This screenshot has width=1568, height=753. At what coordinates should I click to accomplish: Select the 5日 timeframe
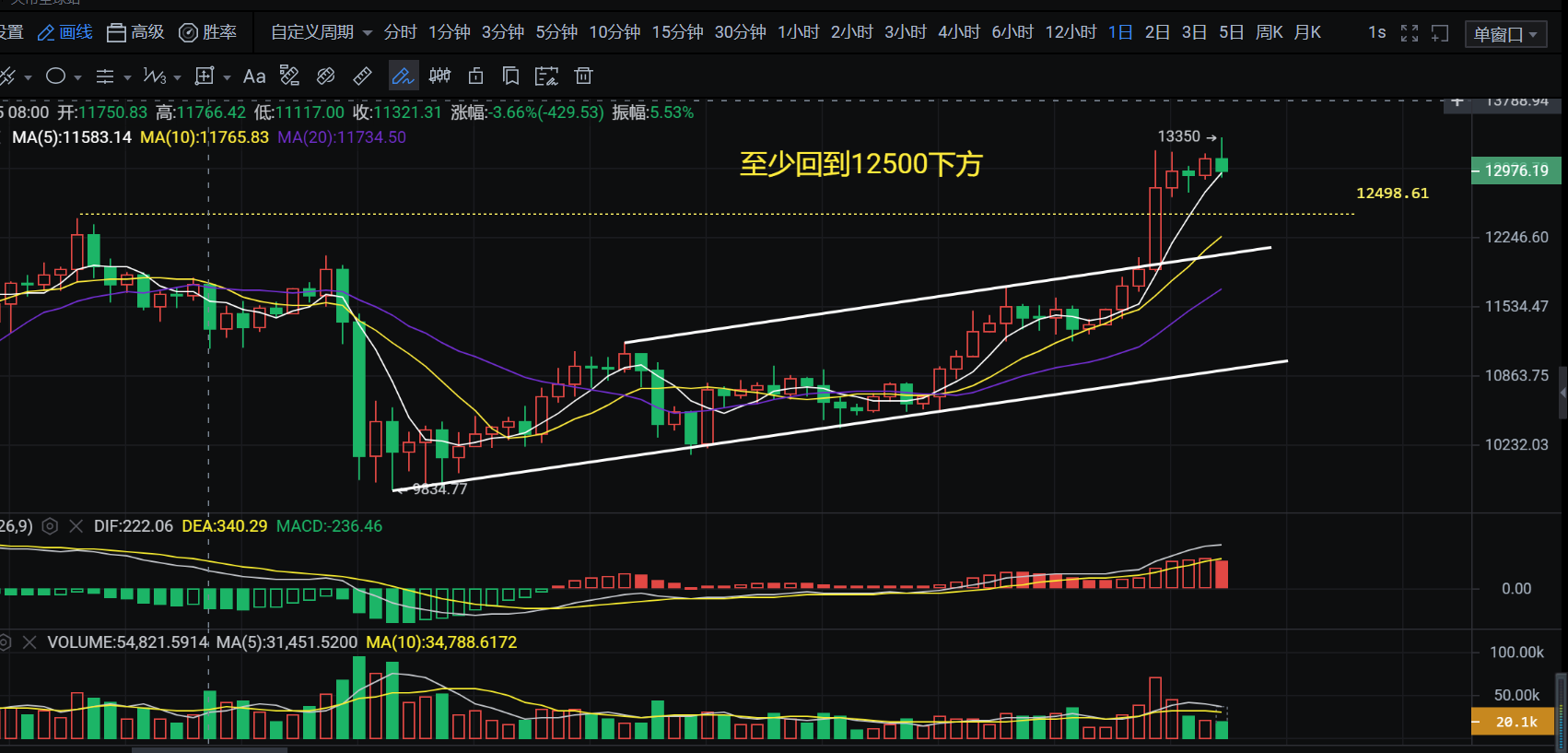1231,32
